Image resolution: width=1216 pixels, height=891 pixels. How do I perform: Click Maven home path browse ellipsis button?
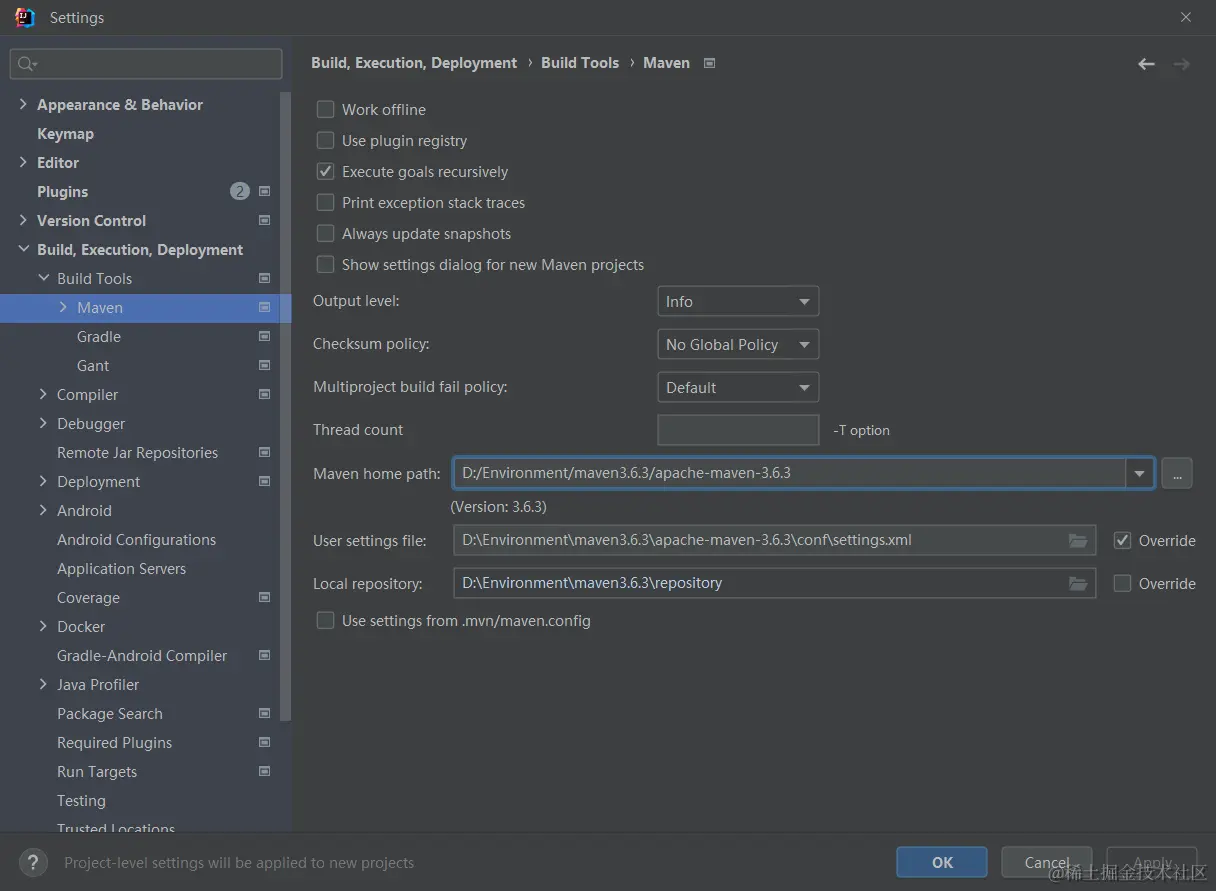coord(1177,473)
